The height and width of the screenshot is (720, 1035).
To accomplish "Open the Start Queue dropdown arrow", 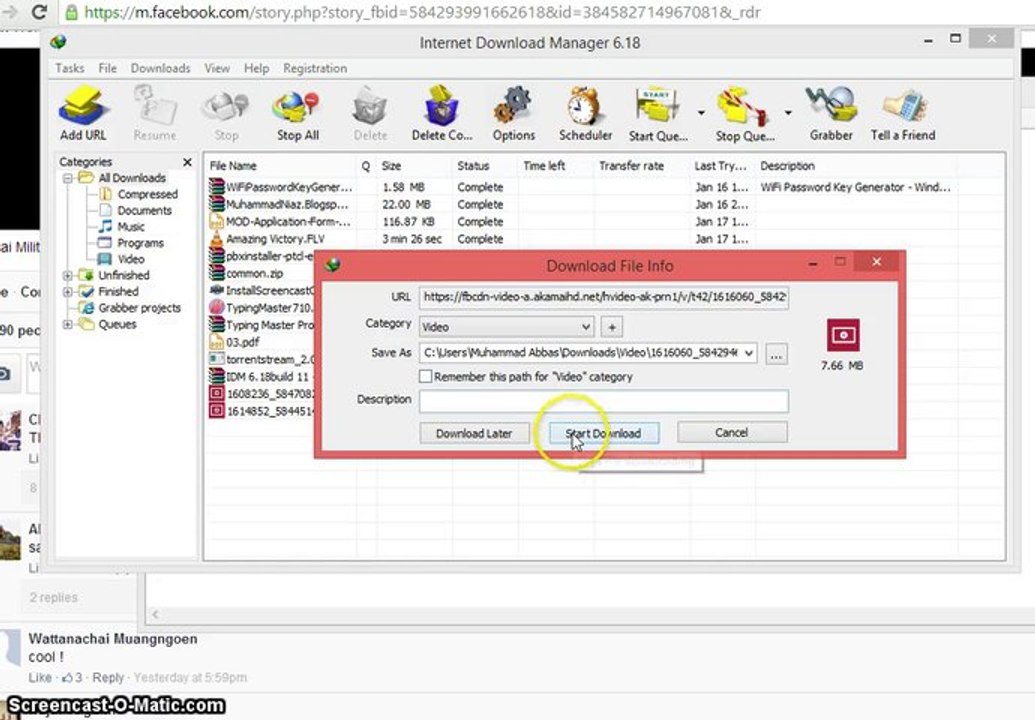I will [700, 113].
